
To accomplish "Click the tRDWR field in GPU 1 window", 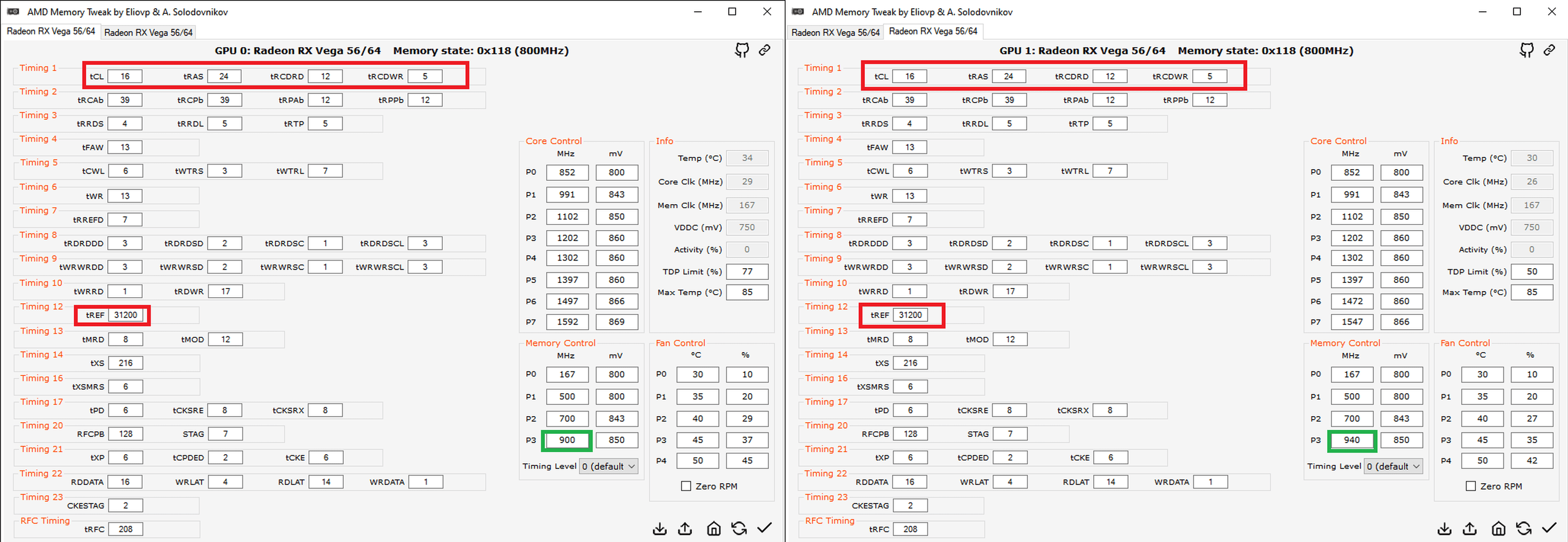I will click(1010, 291).
